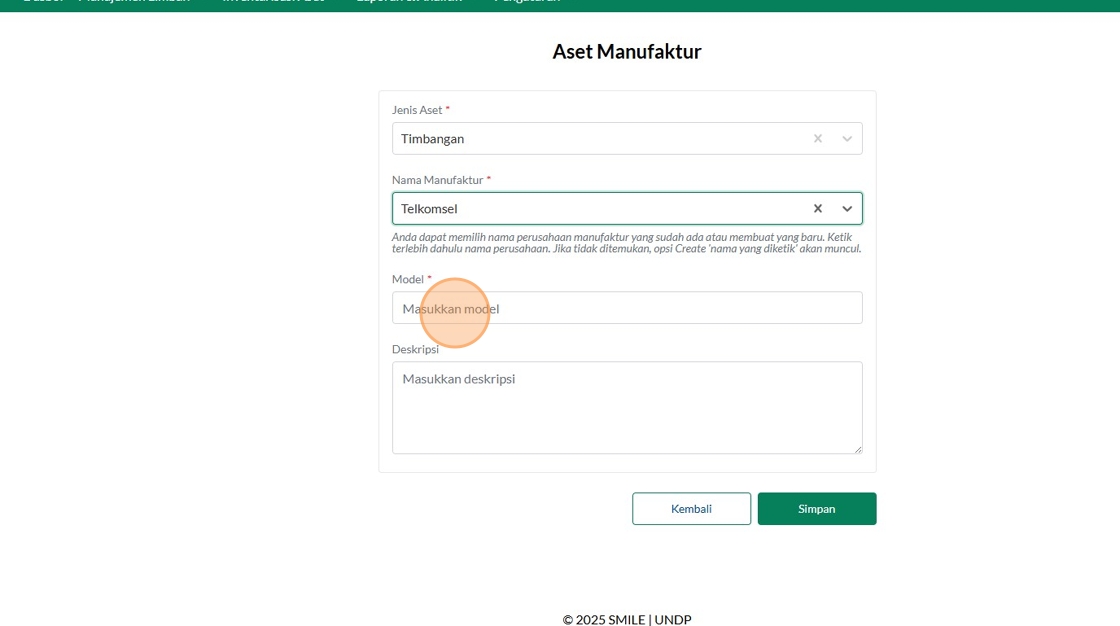Focus the Deskripsi text area

627,407
